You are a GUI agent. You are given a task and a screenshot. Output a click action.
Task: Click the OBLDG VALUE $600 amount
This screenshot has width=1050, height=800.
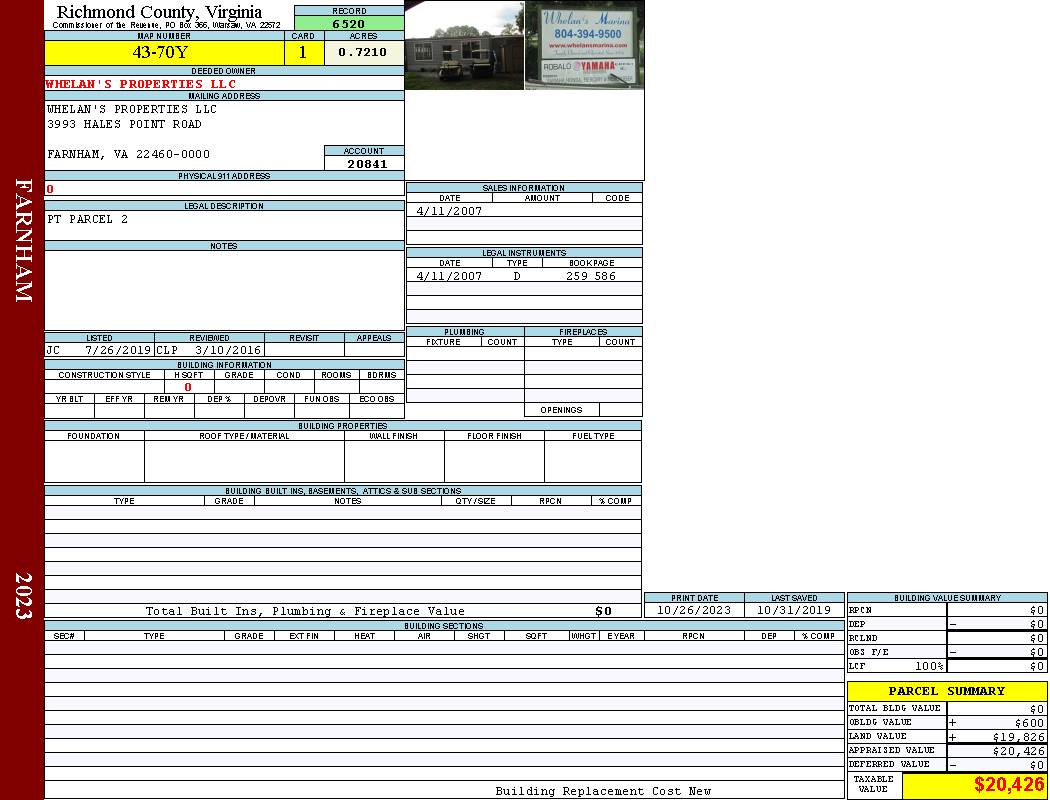coord(1029,723)
